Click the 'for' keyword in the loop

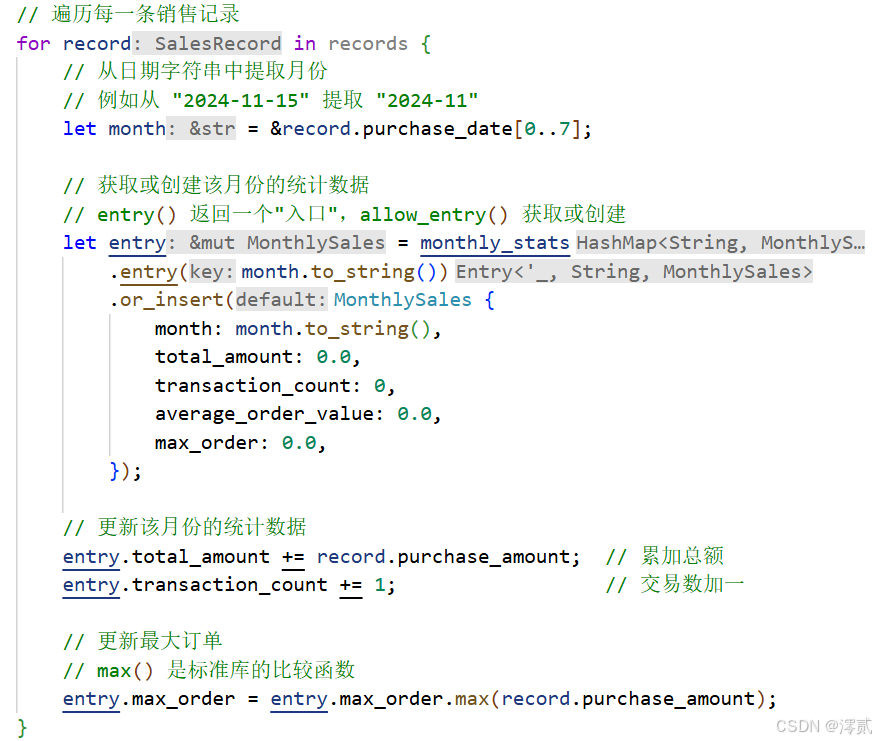34,44
